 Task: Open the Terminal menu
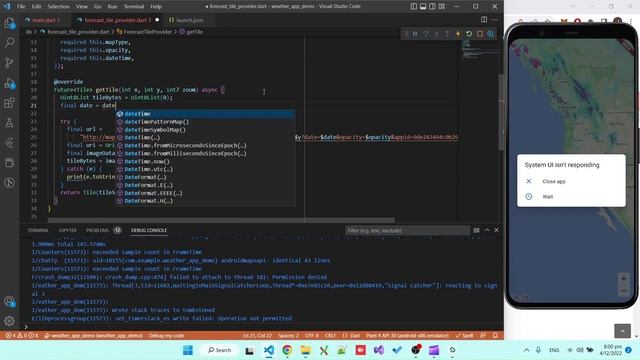point(134,7)
